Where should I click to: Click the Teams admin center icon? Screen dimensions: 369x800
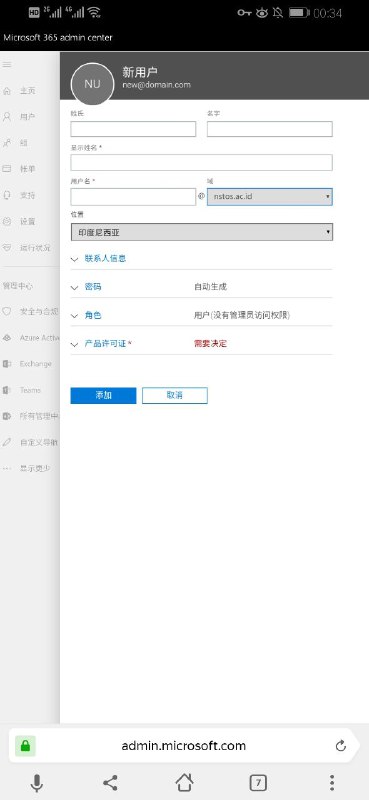click(x=7, y=390)
